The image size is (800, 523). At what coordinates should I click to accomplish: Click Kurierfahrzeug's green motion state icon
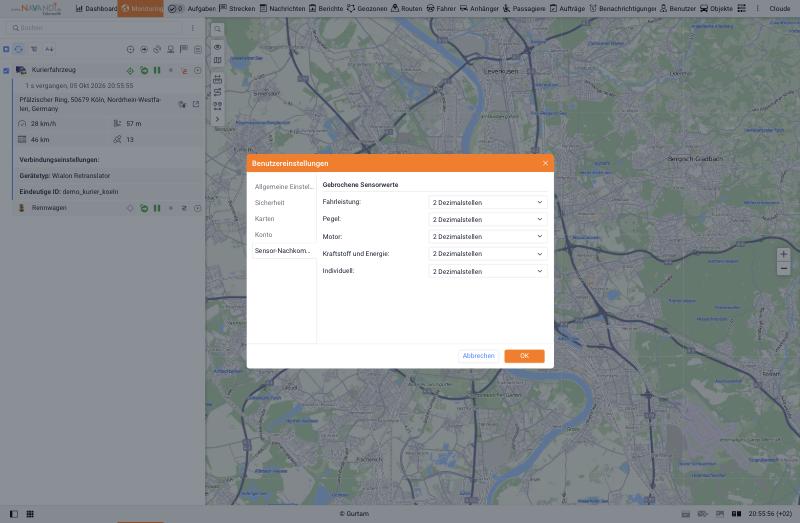tap(144, 70)
